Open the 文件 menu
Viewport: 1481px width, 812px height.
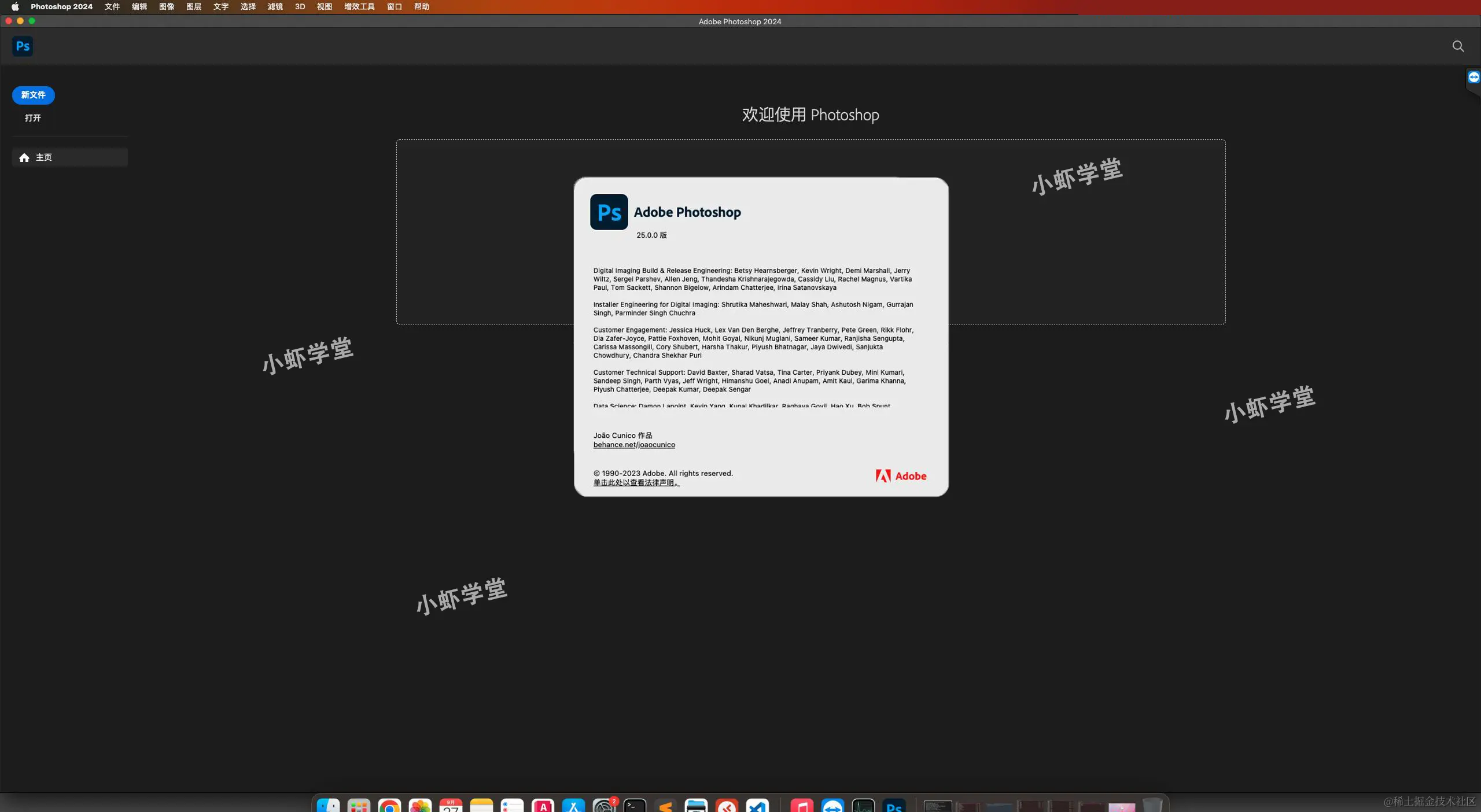click(112, 6)
